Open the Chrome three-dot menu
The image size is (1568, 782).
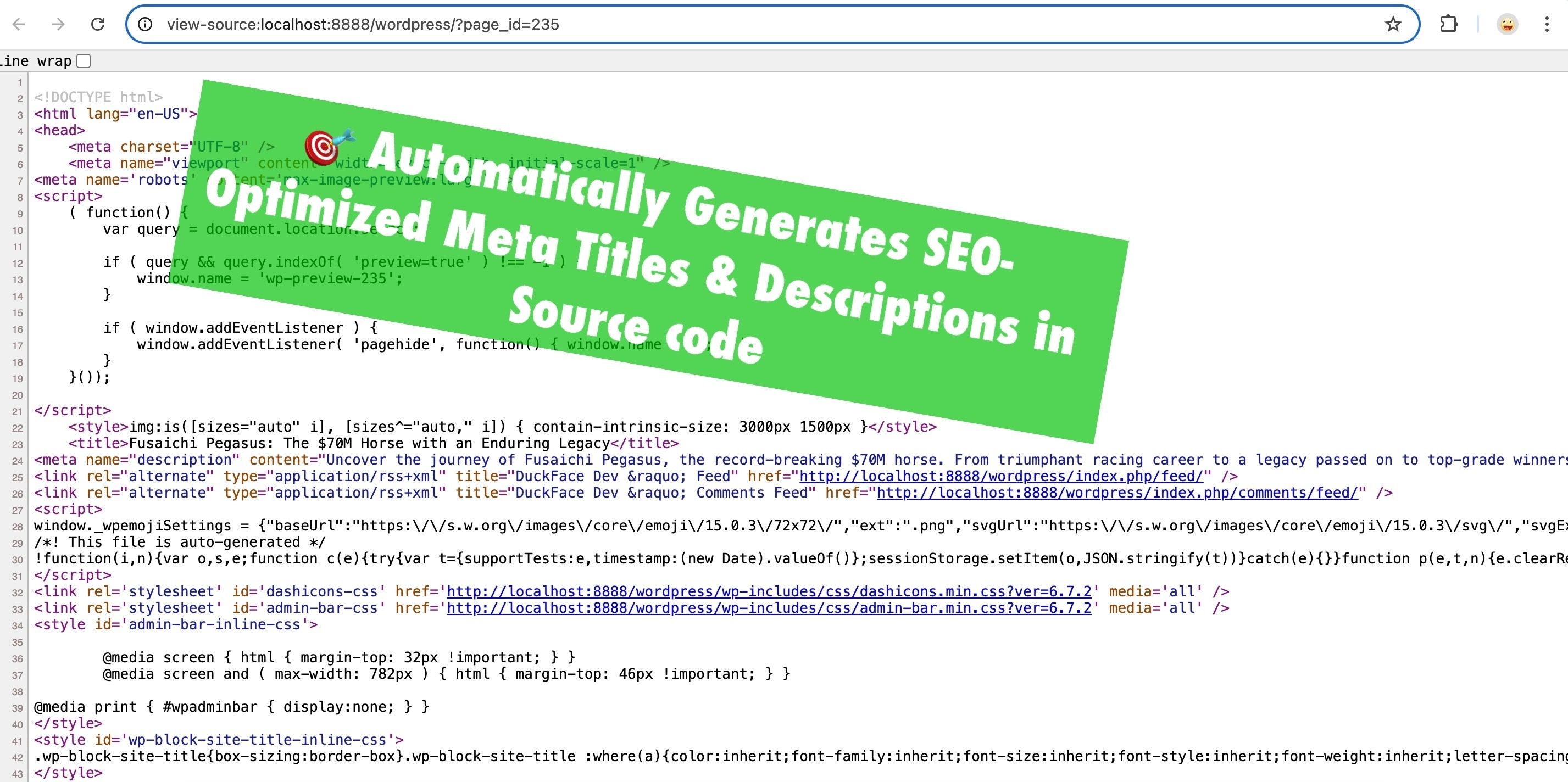(1547, 24)
